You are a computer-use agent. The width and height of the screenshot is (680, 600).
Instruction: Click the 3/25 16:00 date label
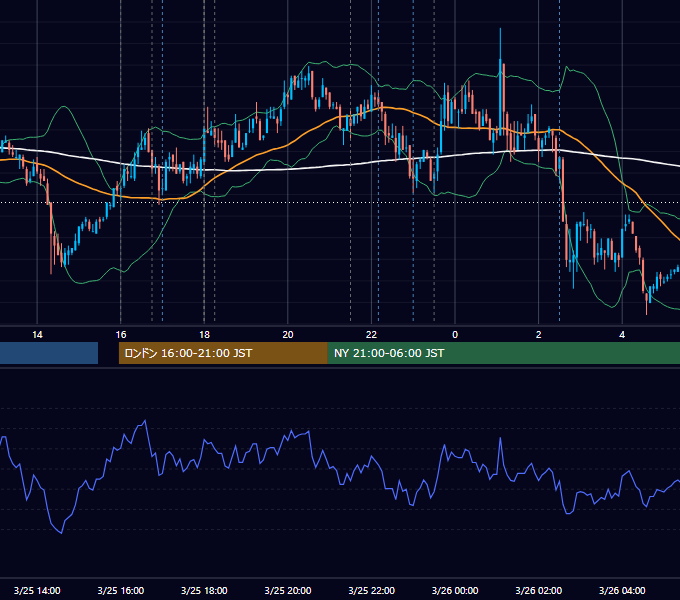[x=121, y=590]
